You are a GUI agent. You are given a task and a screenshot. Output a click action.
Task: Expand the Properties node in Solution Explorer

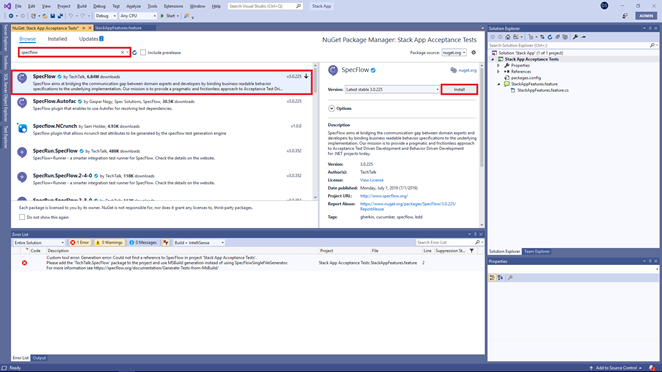click(x=498, y=65)
